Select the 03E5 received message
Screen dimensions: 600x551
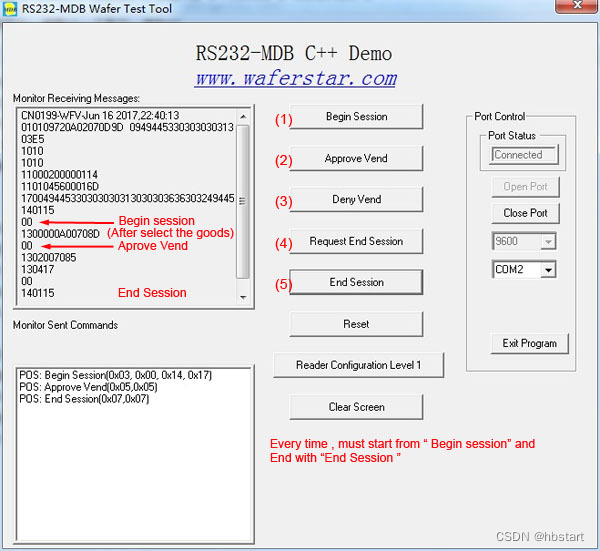(x=33, y=139)
